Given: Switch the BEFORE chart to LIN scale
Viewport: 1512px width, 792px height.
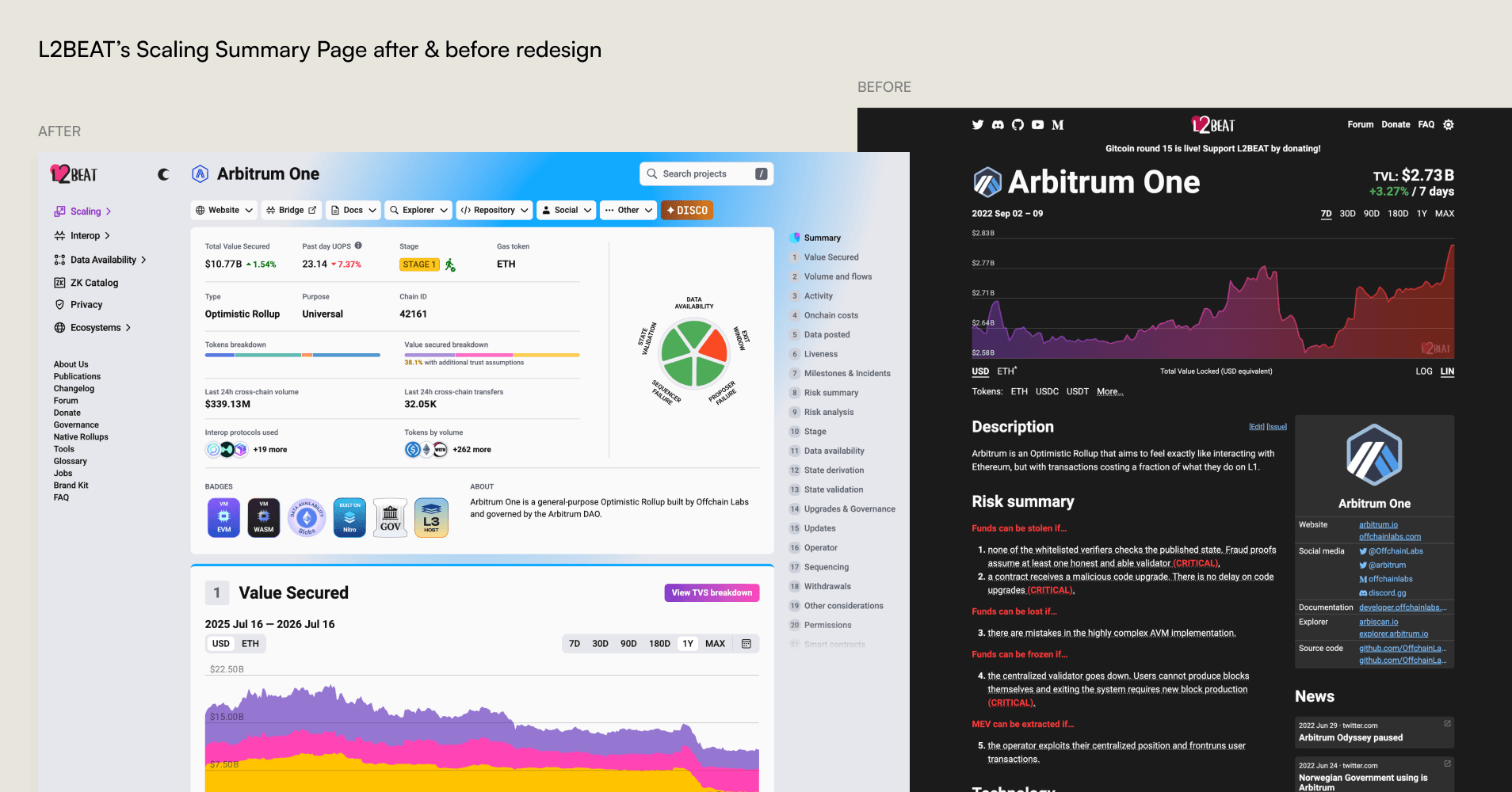Looking at the screenshot, I should click(x=1447, y=371).
